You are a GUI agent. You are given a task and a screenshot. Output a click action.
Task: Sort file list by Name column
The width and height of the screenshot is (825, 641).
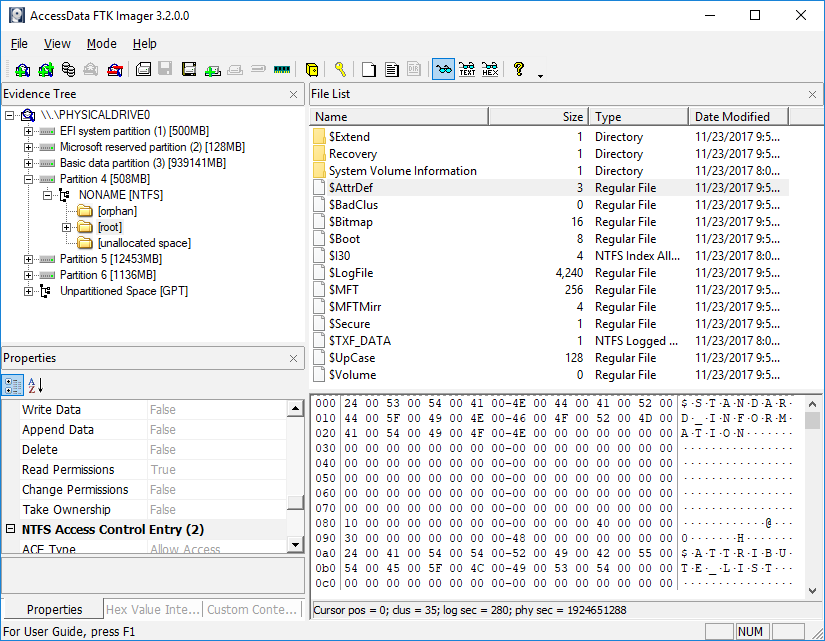coord(399,117)
